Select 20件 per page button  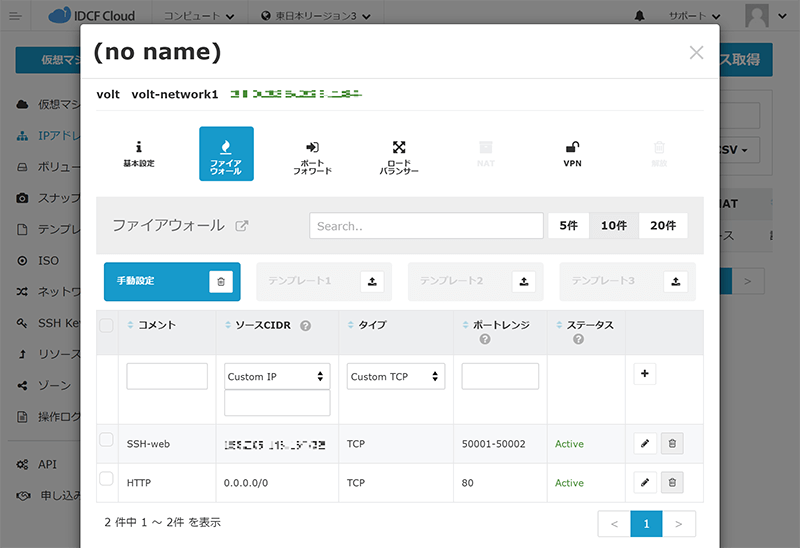663,226
